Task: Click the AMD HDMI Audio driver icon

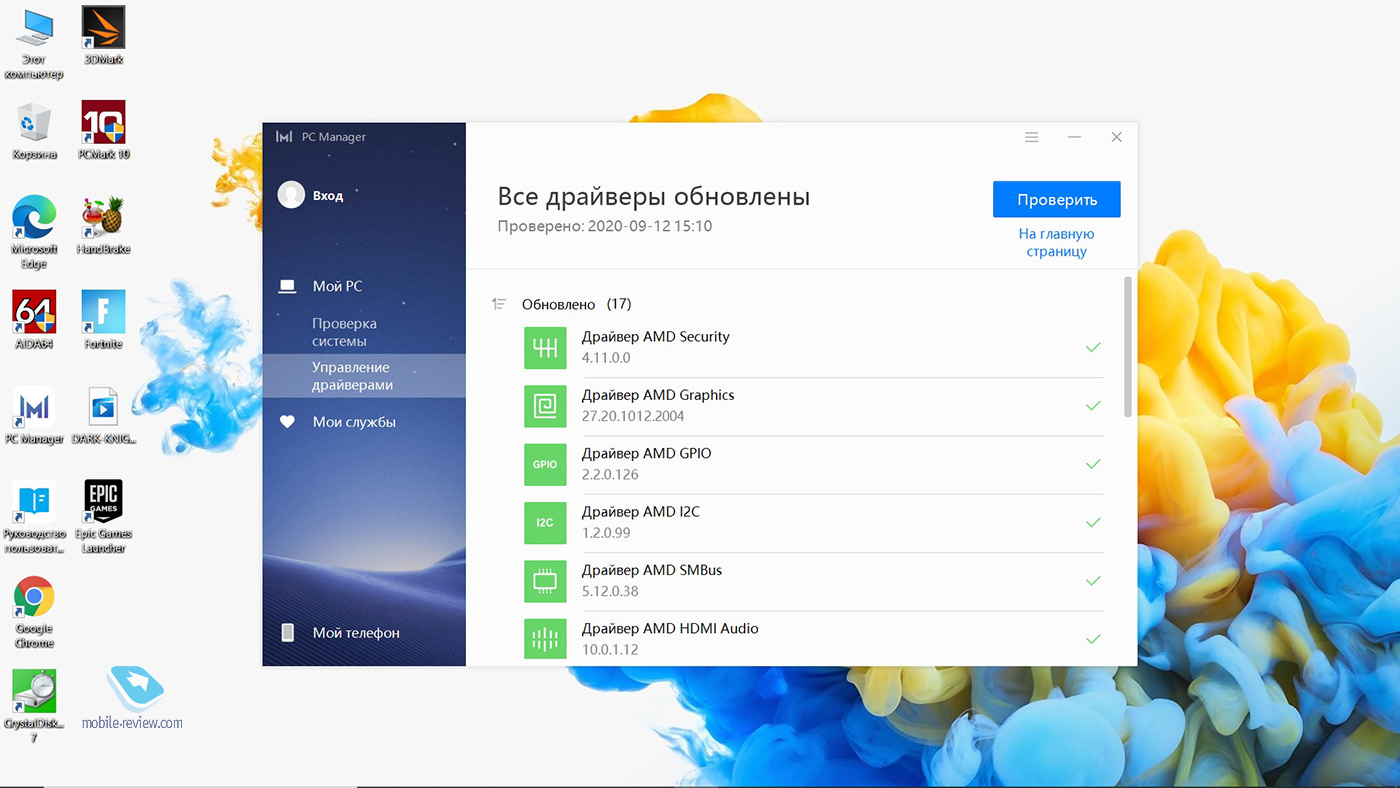Action: click(x=545, y=639)
